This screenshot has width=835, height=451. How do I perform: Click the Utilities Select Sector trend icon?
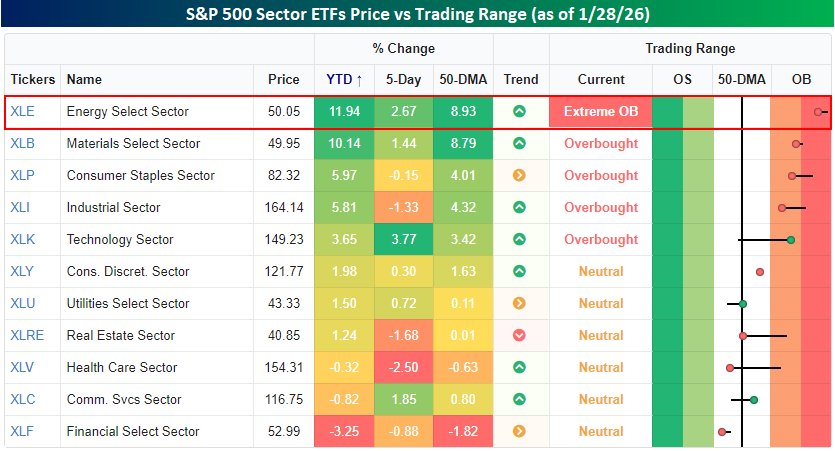click(x=520, y=304)
